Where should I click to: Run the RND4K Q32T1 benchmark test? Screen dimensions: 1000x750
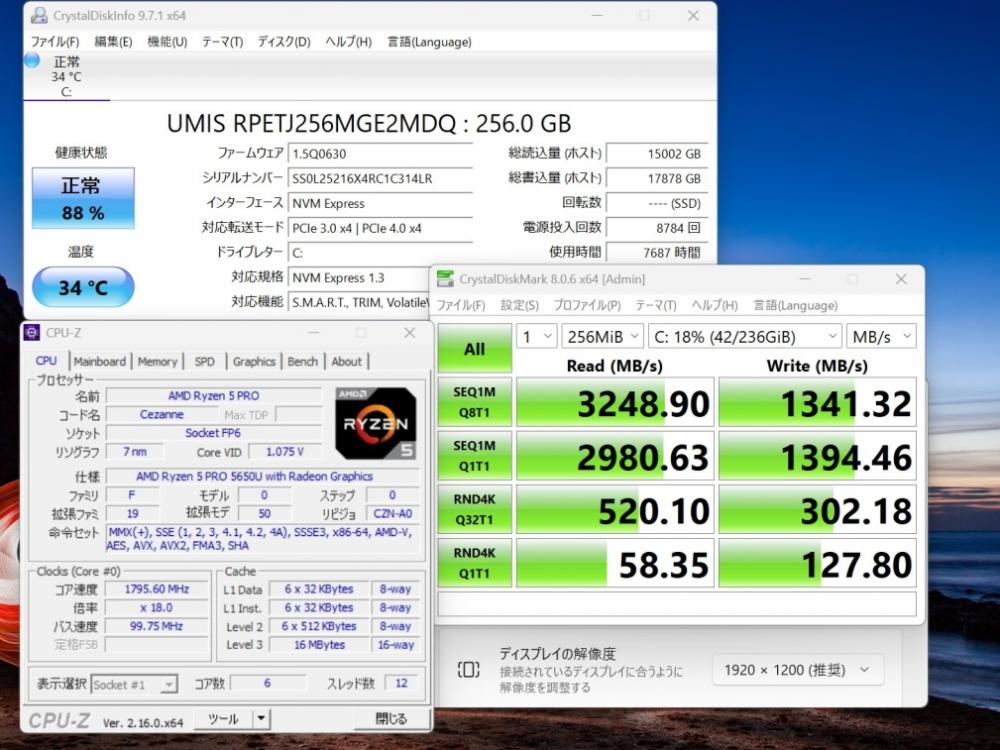(474, 510)
